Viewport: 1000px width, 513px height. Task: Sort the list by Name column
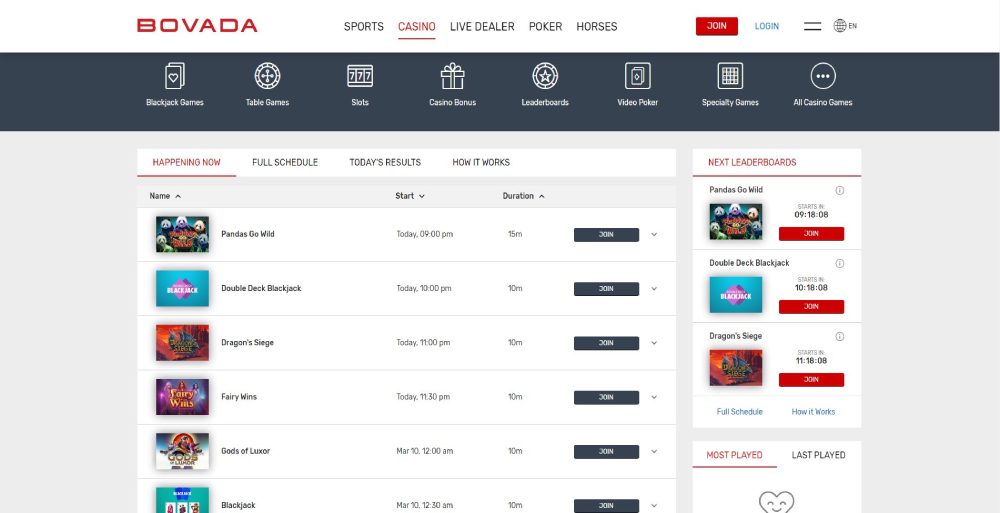(165, 196)
